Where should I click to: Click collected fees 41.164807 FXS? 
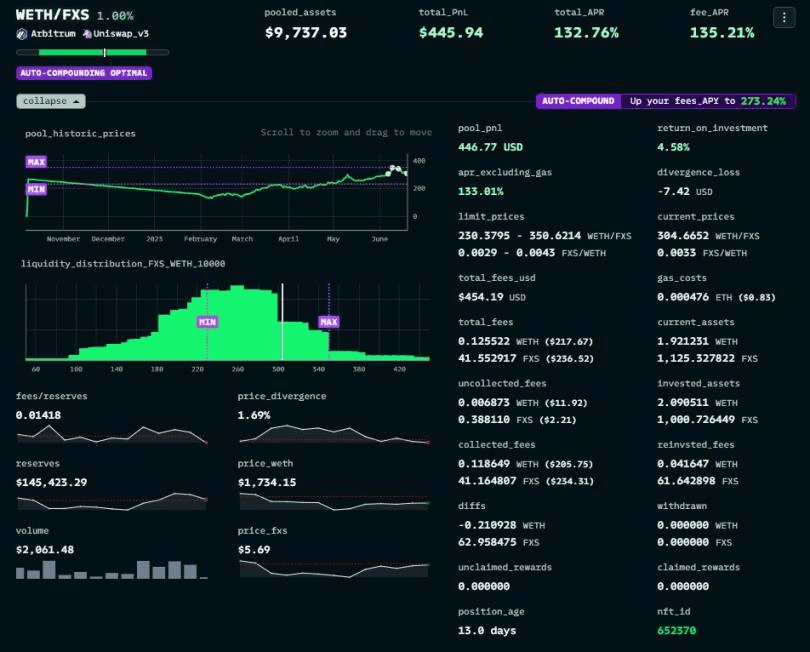click(499, 481)
